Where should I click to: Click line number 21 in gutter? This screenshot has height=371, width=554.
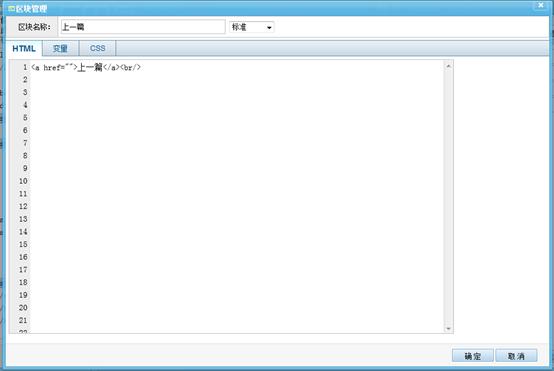(23, 320)
